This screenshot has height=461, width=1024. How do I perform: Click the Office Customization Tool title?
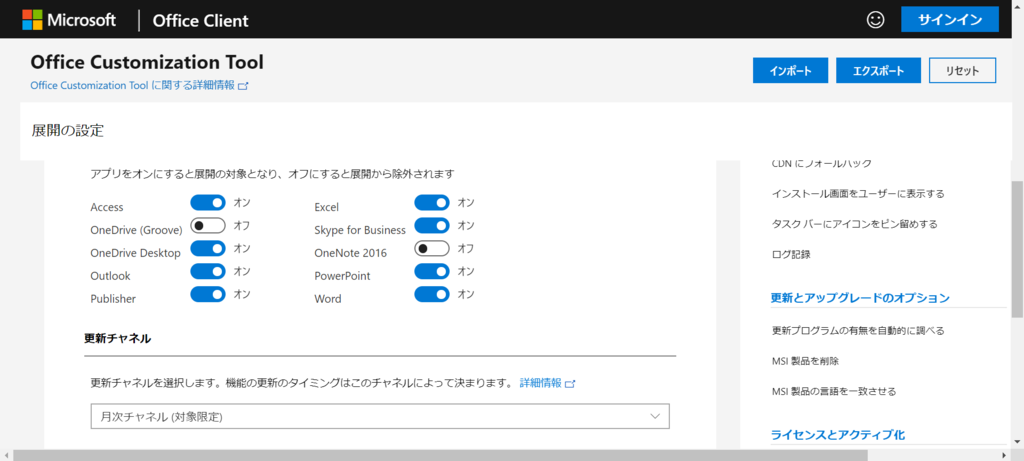pos(147,62)
